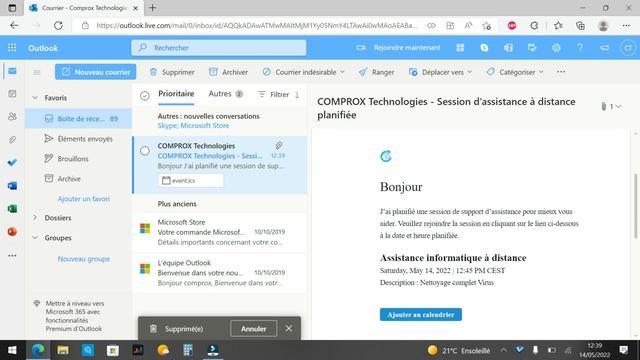Viewport: 640px width, 360px height.
Task: Click the Nouveau groupe link
Action: click(x=83, y=259)
